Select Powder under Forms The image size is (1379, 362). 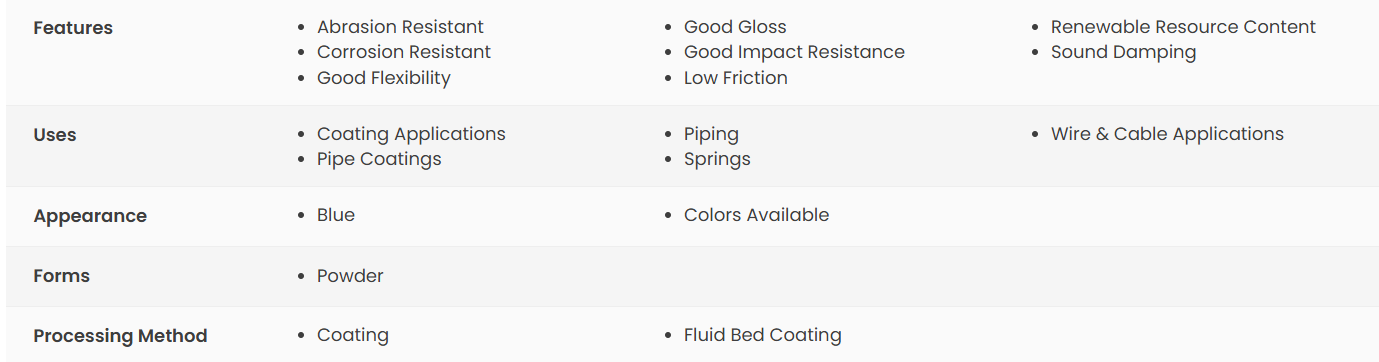tap(350, 276)
